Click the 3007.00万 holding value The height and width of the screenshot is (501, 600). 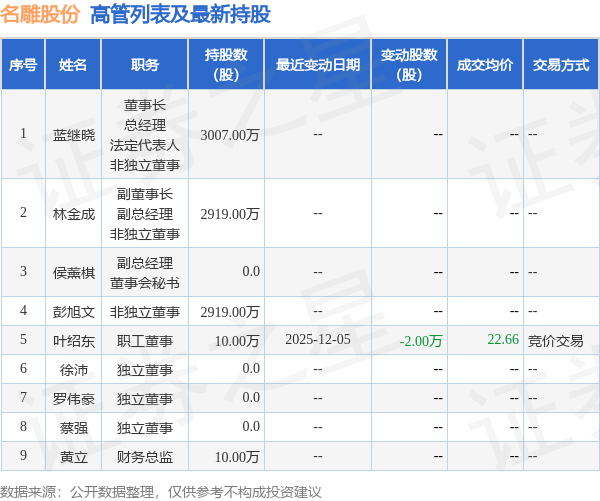click(x=230, y=135)
